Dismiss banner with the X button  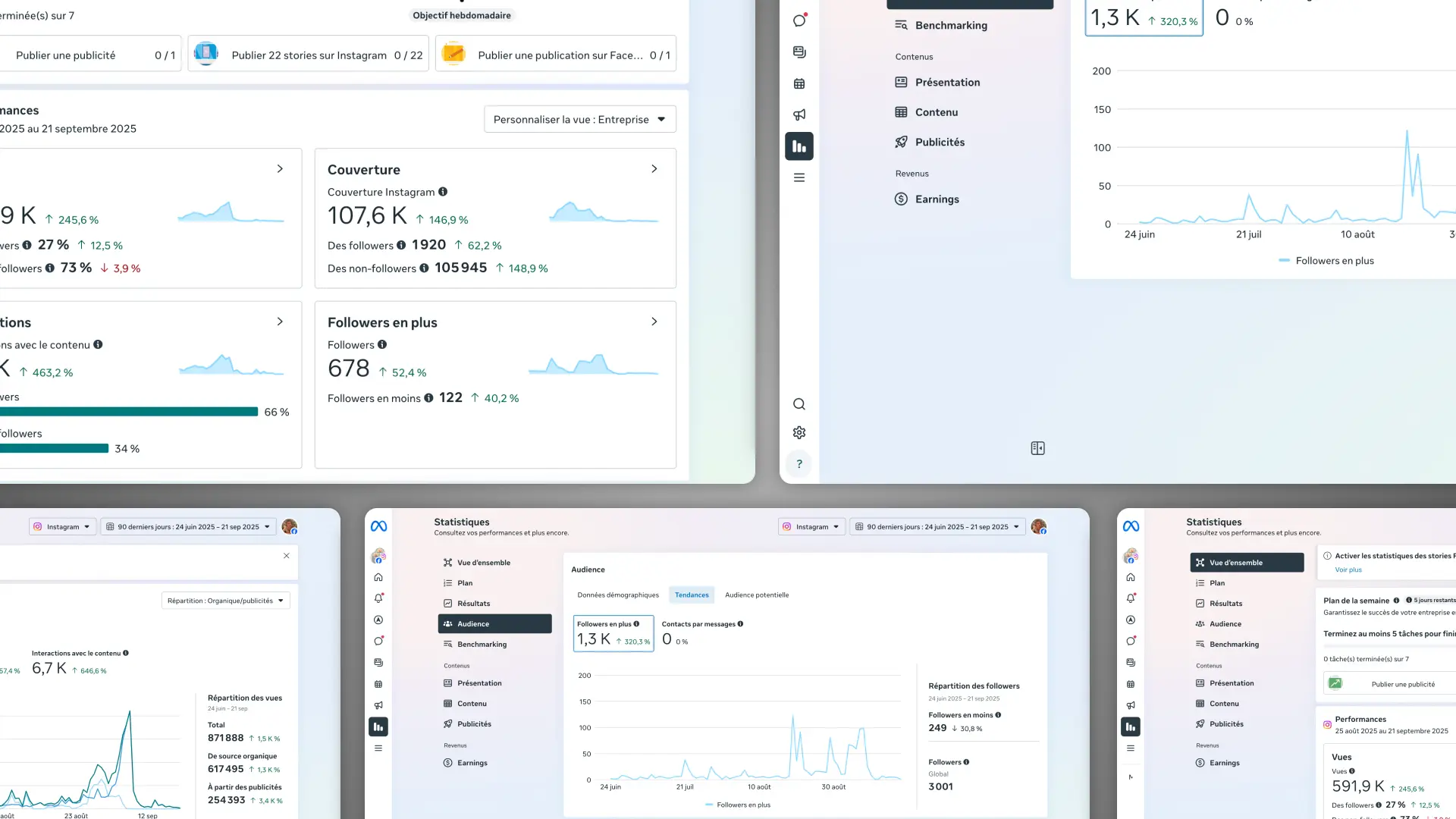286,556
